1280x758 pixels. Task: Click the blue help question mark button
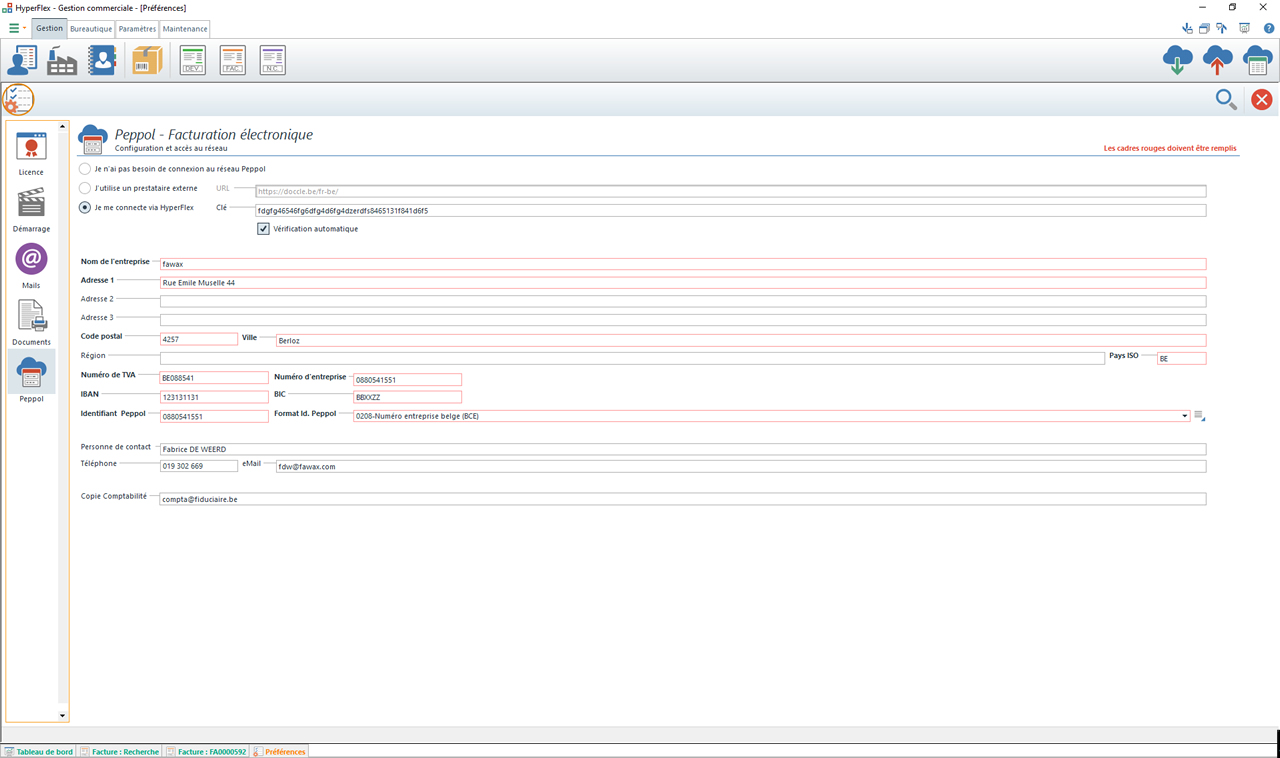[x=1268, y=28]
